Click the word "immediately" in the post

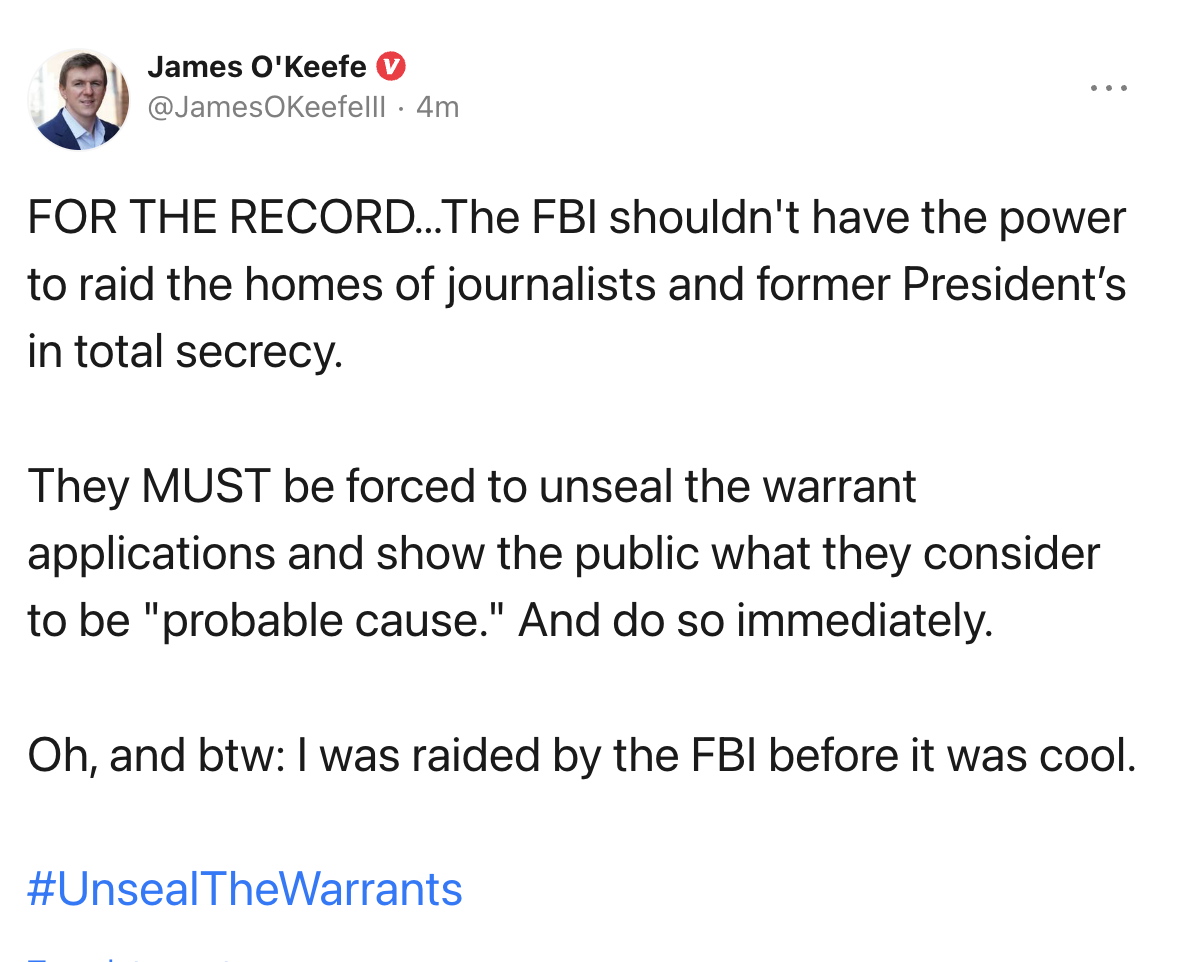point(863,621)
